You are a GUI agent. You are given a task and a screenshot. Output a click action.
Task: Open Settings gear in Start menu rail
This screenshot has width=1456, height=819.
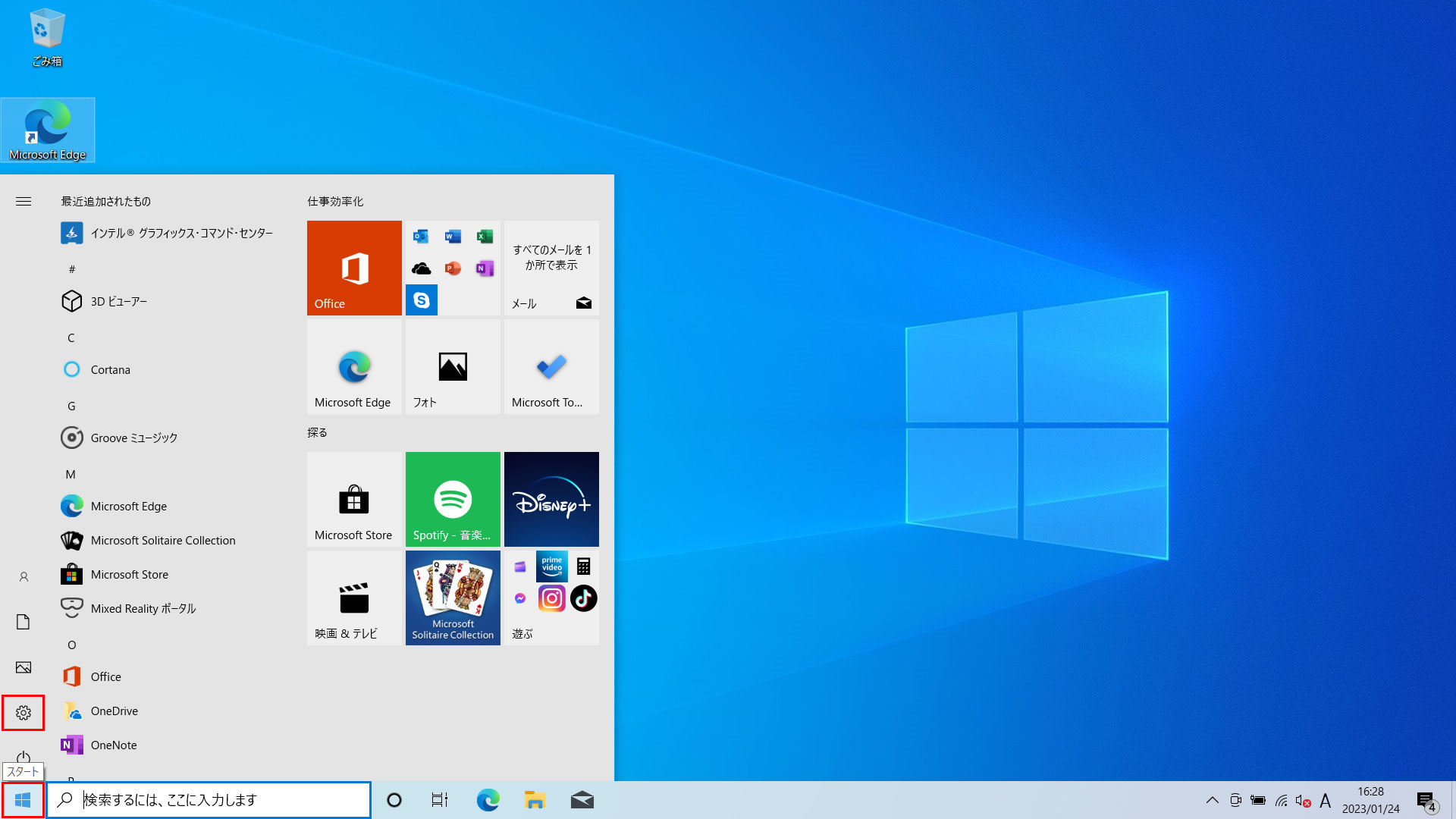click(23, 713)
